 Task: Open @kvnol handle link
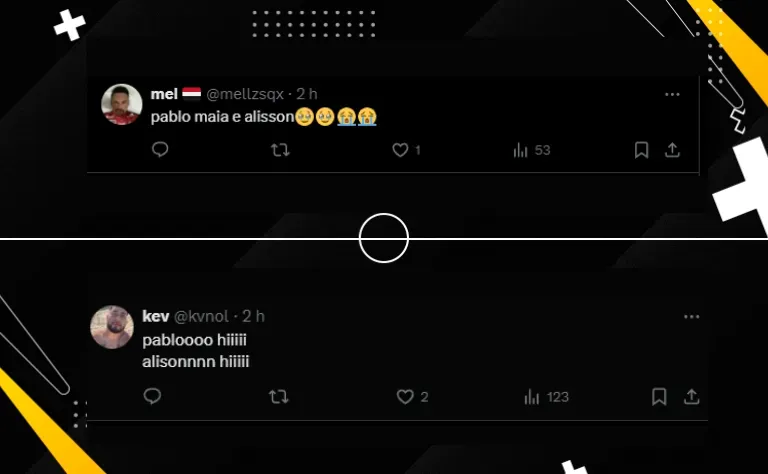coord(201,316)
